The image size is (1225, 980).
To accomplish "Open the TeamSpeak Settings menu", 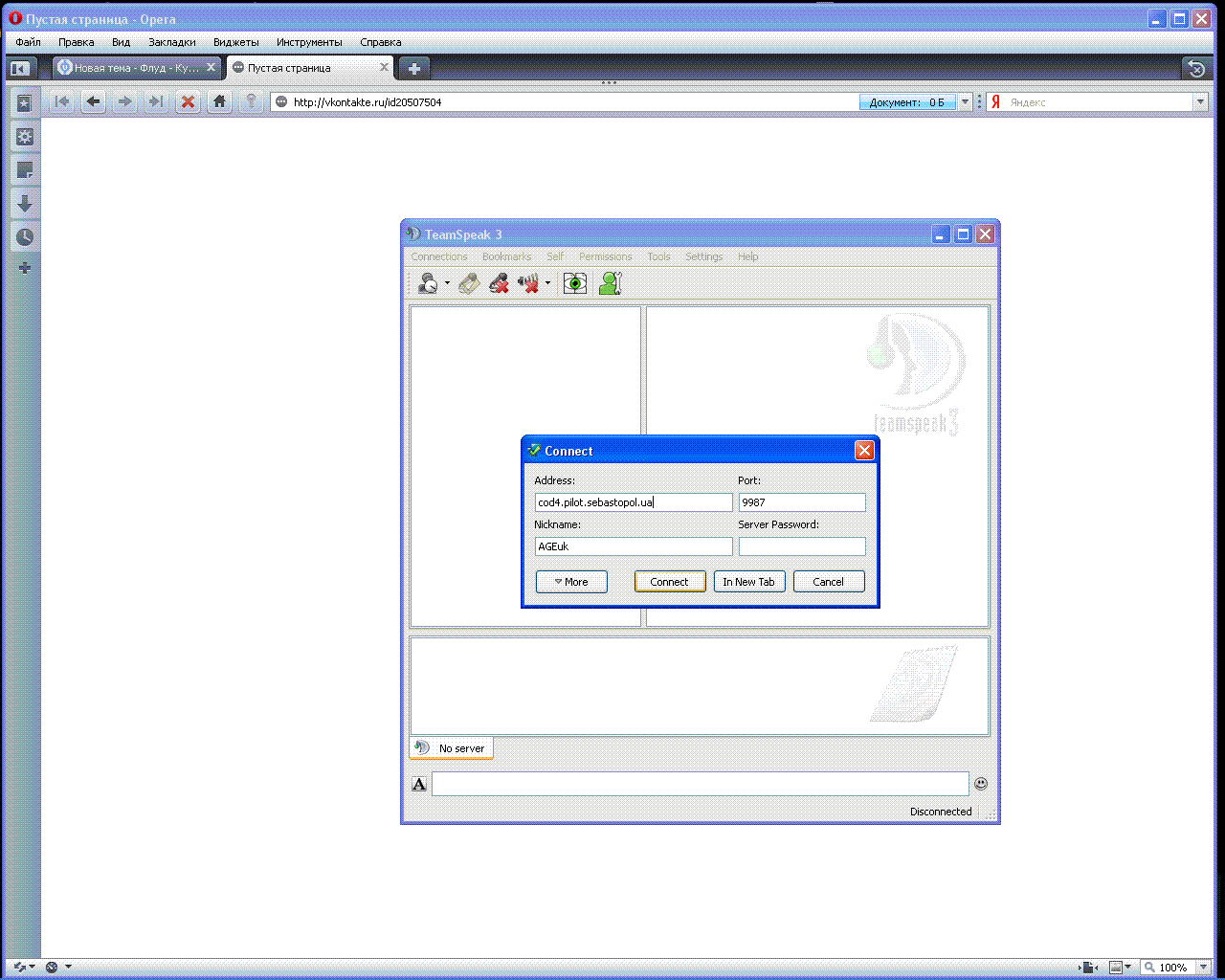I will click(704, 256).
